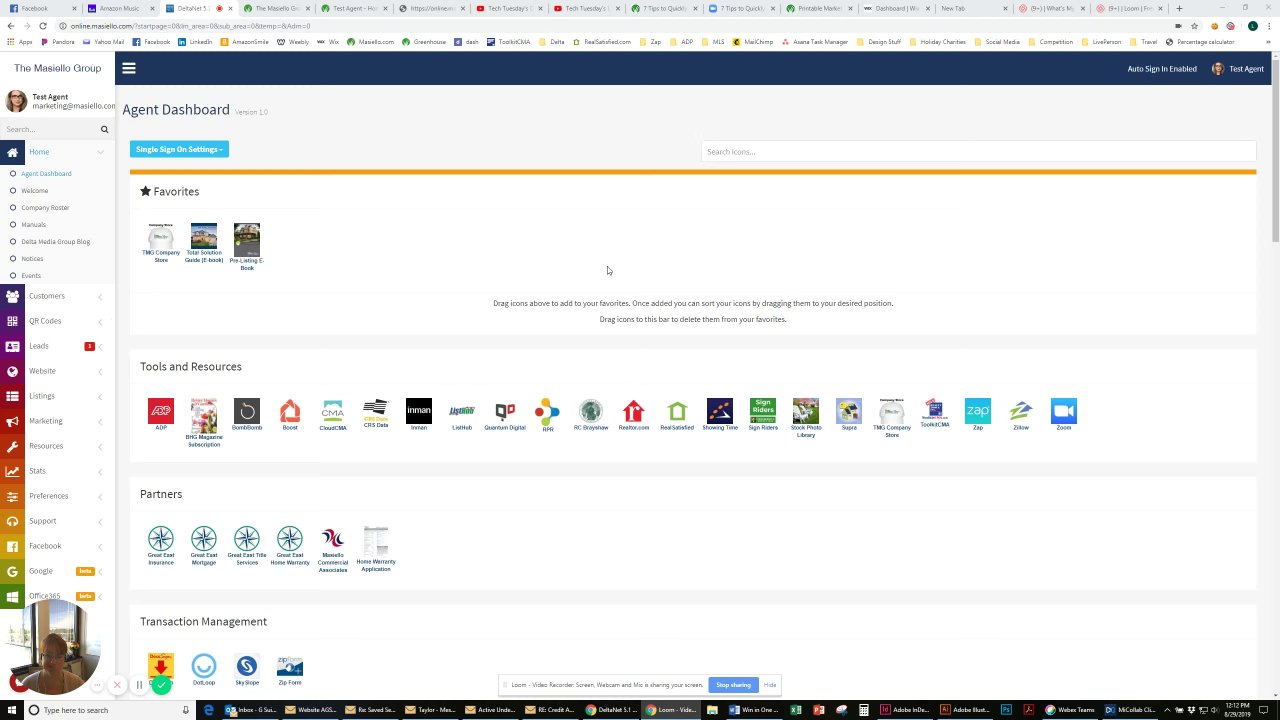Click Auto Sign In Enabled link
The image size is (1280, 720).
[x=1162, y=69]
